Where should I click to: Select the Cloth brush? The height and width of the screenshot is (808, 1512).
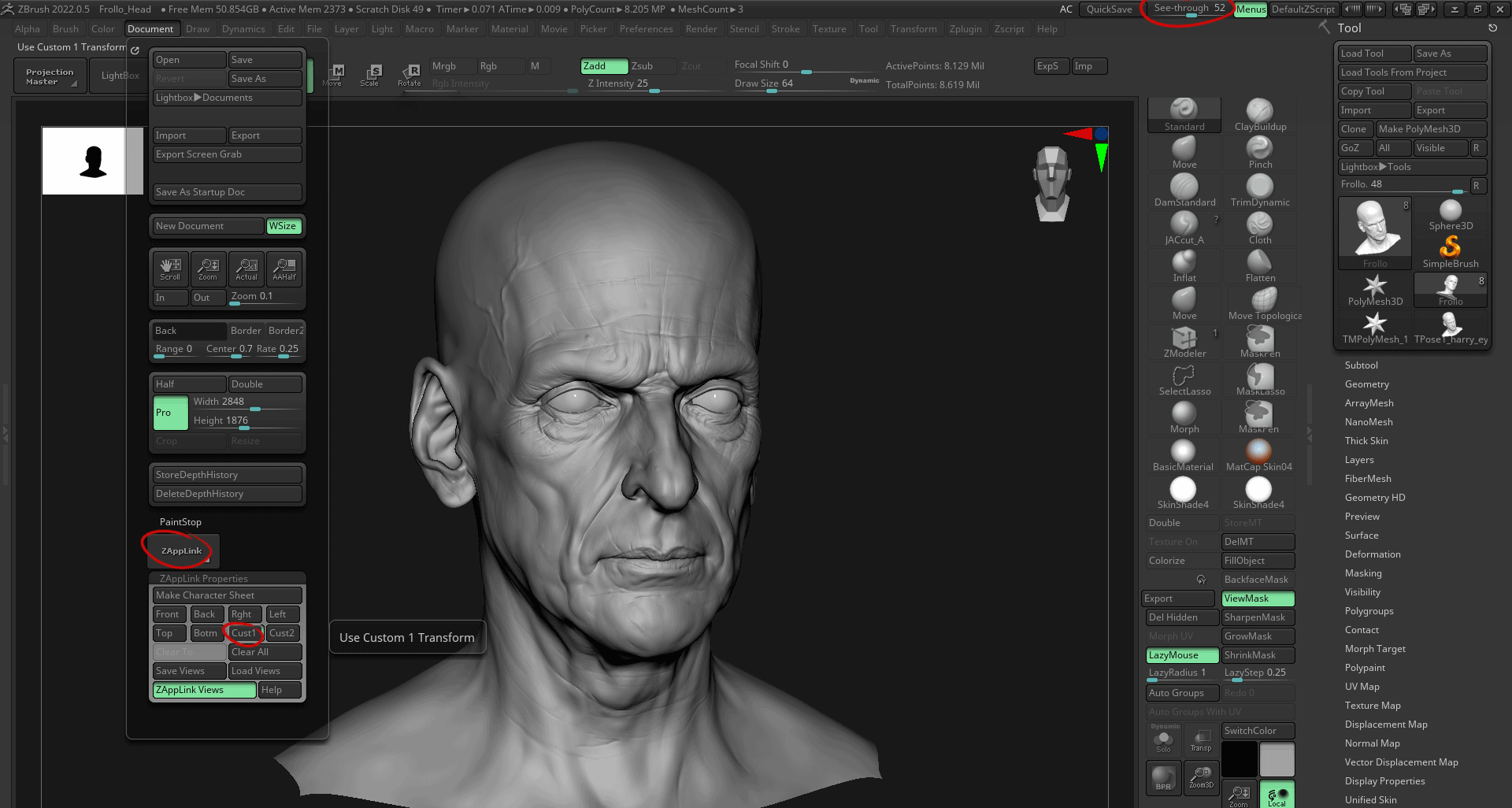coord(1258,226)
